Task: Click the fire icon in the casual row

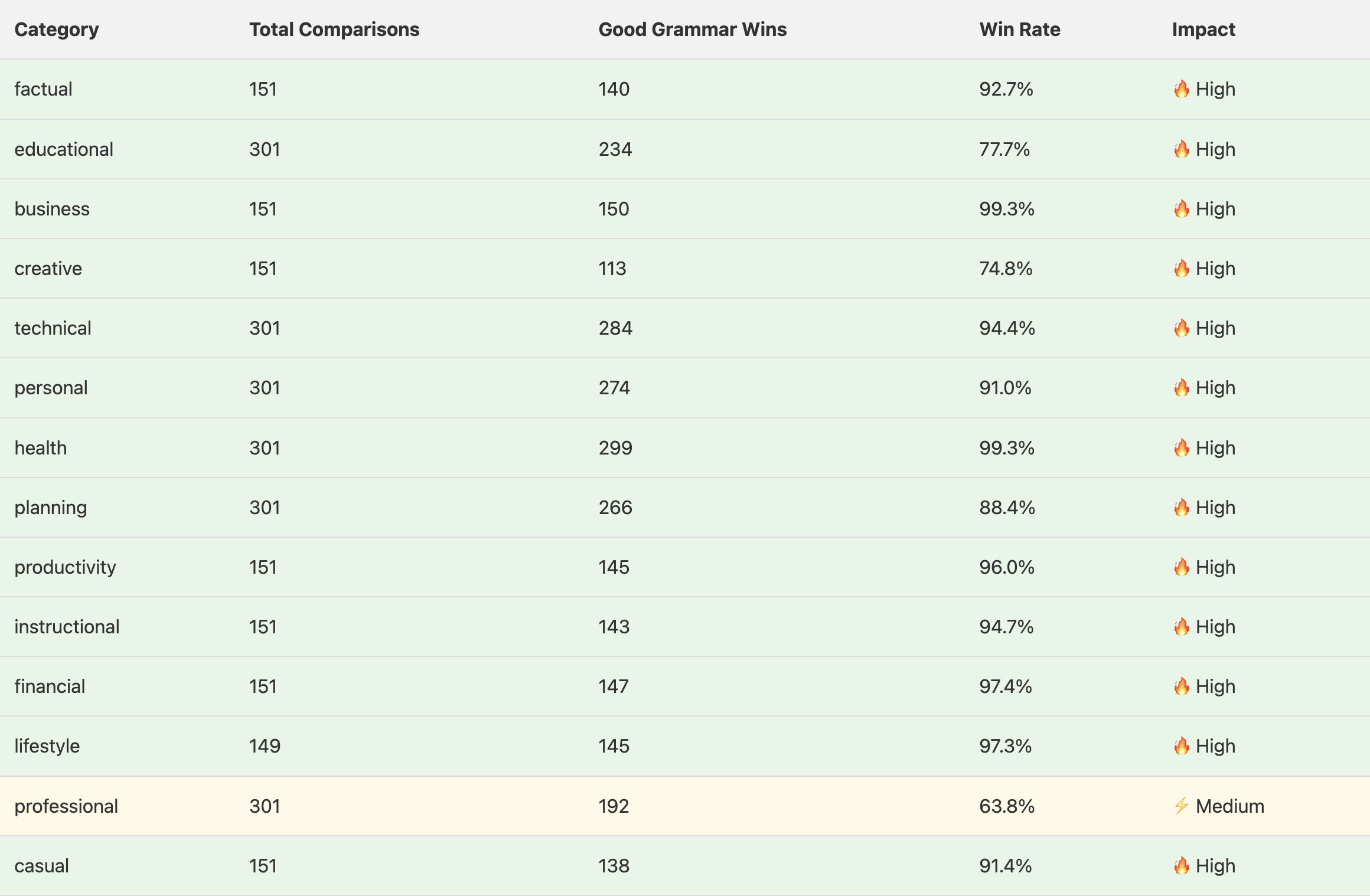Action: click(1181, 866)
